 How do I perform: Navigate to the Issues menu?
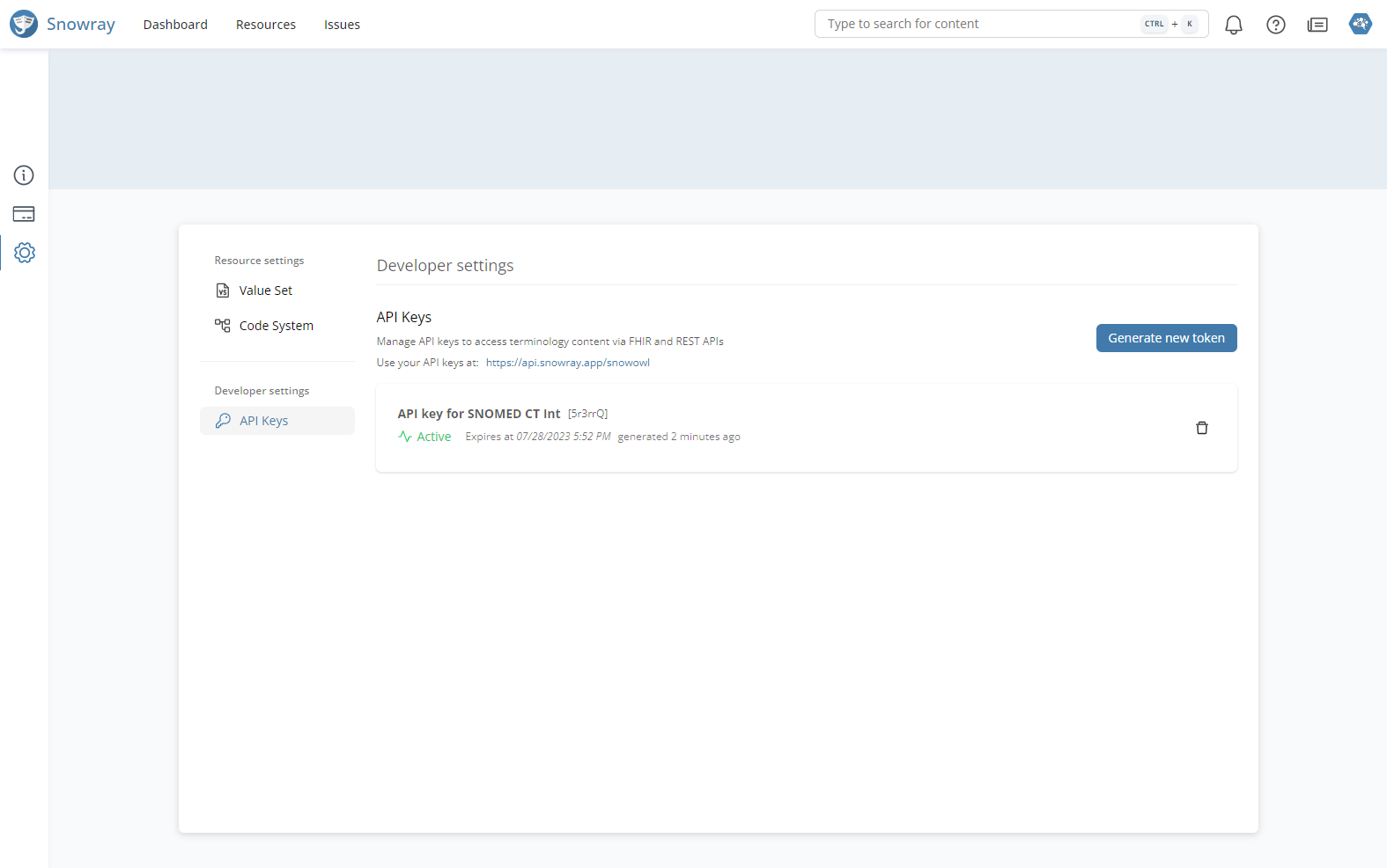coord(342,25)
